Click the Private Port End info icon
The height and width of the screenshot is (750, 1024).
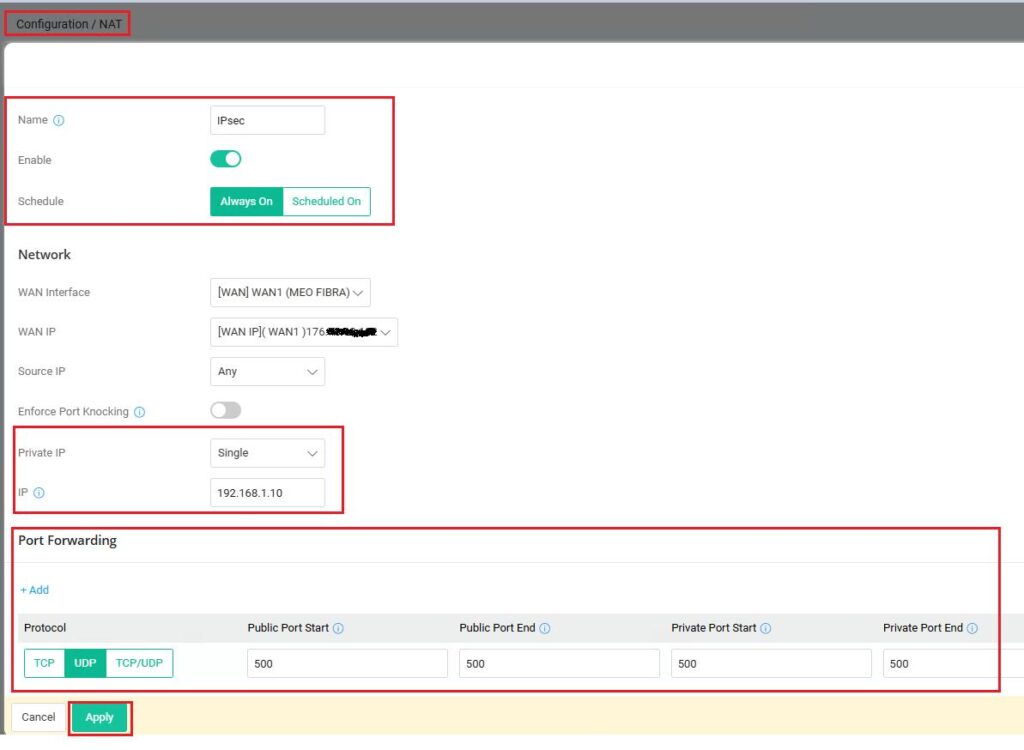tap(972, 629)
